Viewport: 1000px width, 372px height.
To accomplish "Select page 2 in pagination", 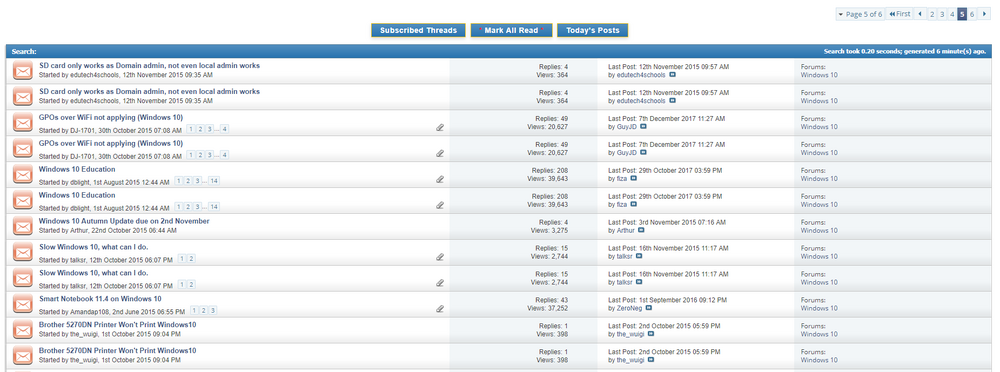I will pos(932,14).
